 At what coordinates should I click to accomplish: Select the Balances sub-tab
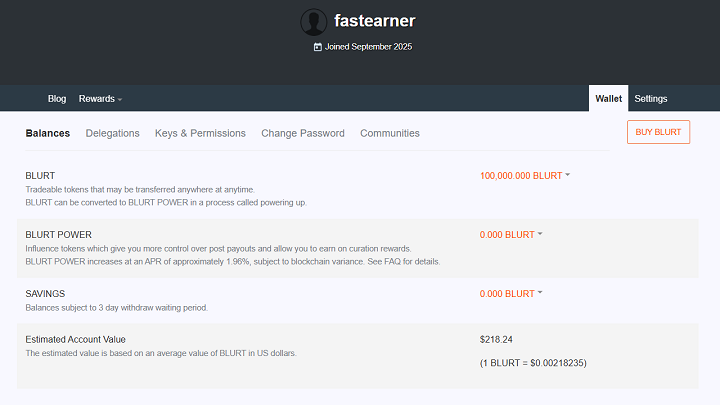pyautogui.click(x=48, y=133)
